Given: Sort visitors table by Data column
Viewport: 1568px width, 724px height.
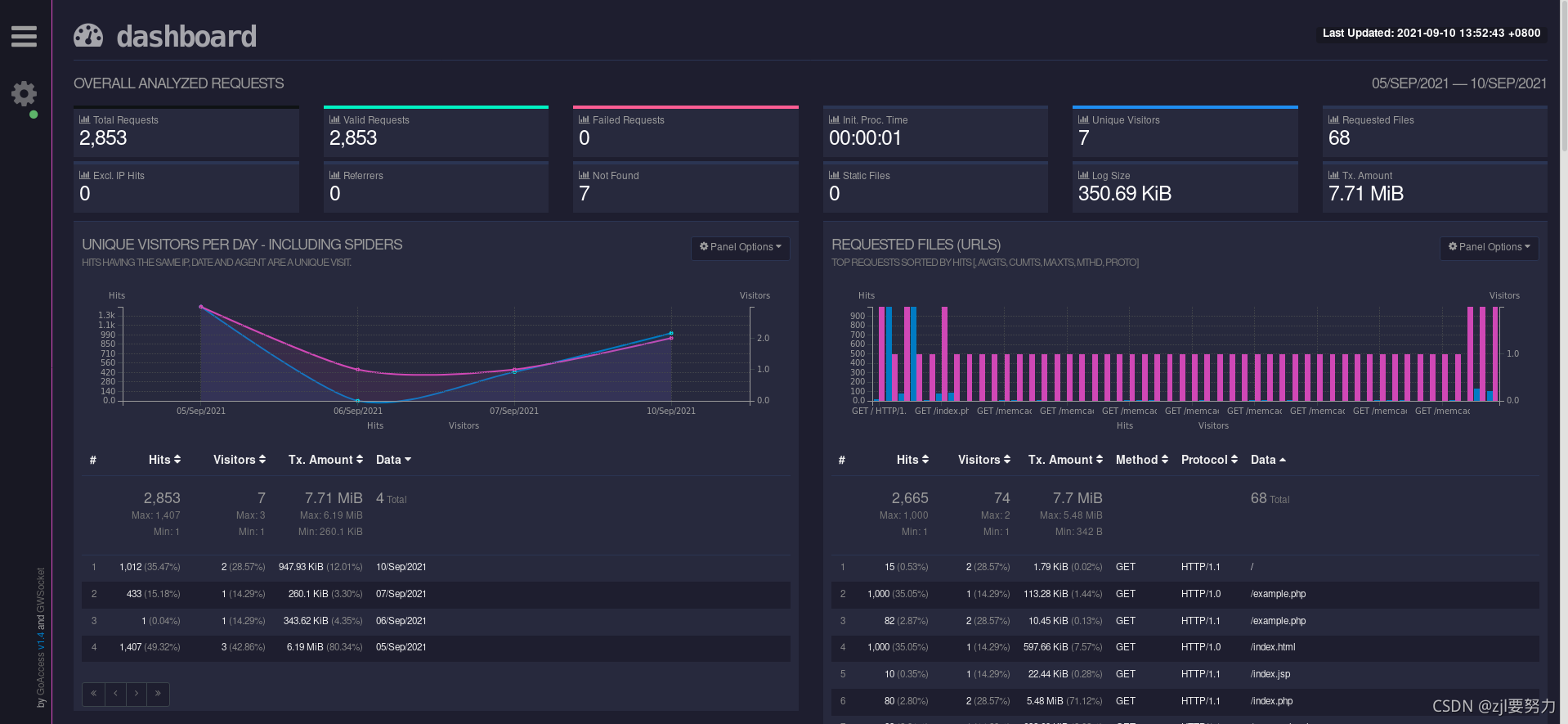Looking at the screenshot, I should 393,460.
